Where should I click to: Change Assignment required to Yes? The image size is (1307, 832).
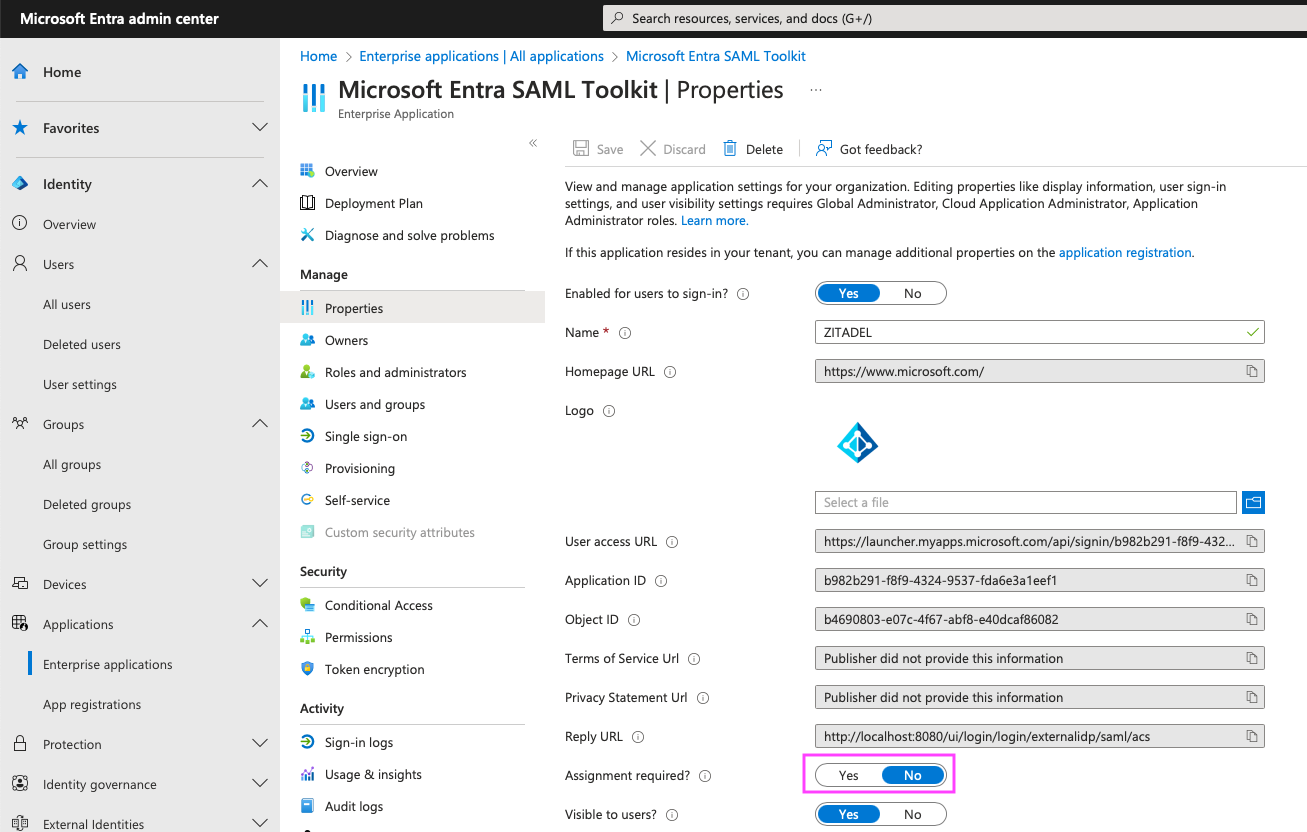click(x=848, y=775)
